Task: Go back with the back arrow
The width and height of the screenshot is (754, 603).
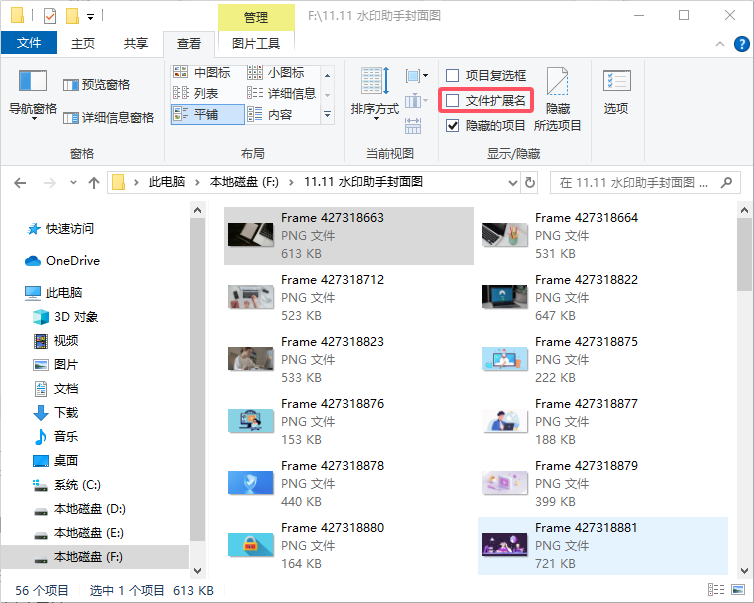Action: pos(20,183)
